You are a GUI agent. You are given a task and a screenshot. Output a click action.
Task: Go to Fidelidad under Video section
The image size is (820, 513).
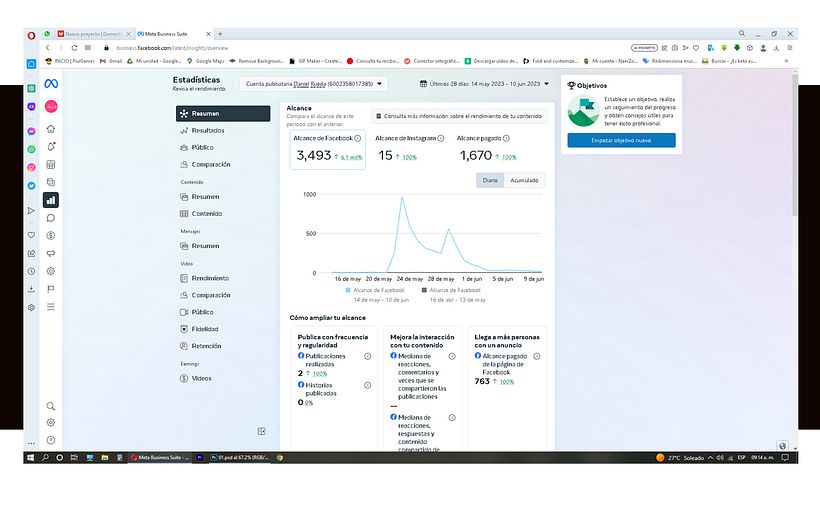point(205,329)
